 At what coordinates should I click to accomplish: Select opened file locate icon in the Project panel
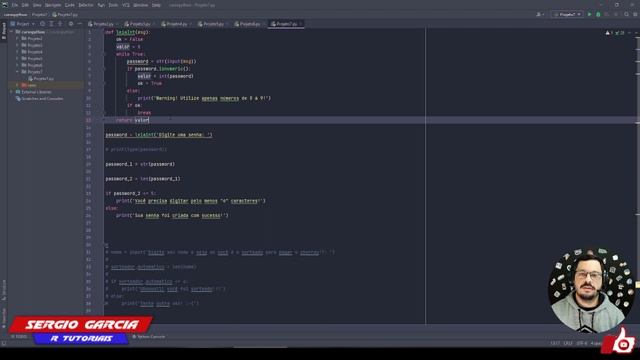pyautogui.click(x=42, y=24)
